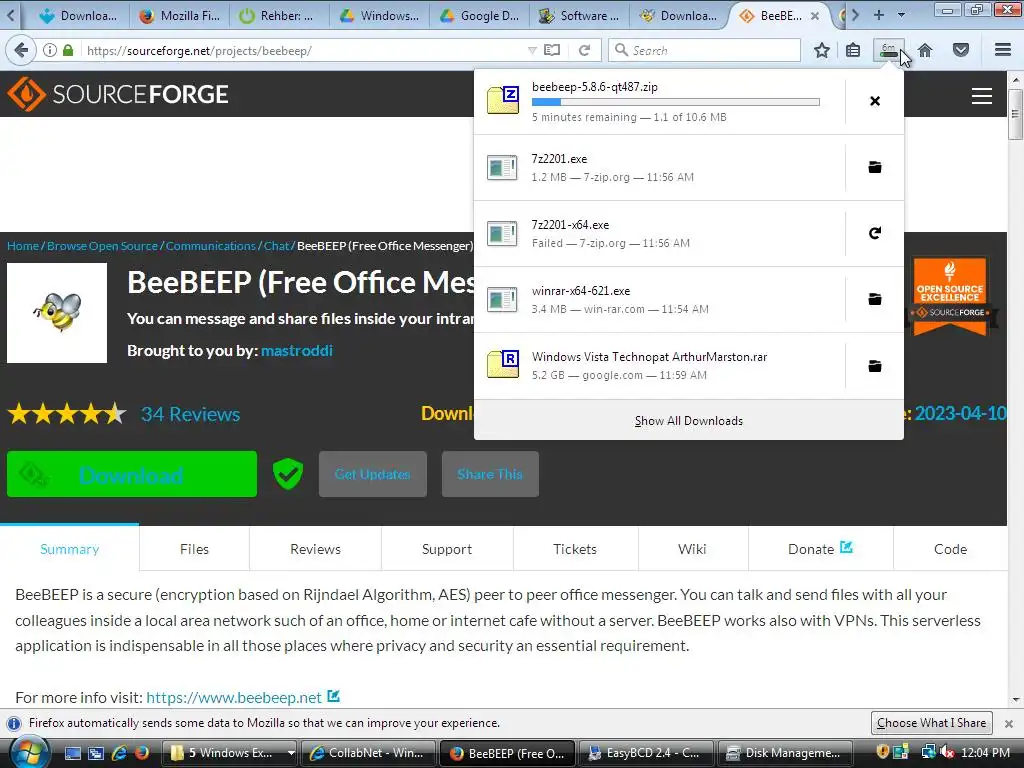The height and width of the screenshot is (768, 1024).
Task: Open the Donate tab
Action: tap(820, 549)
